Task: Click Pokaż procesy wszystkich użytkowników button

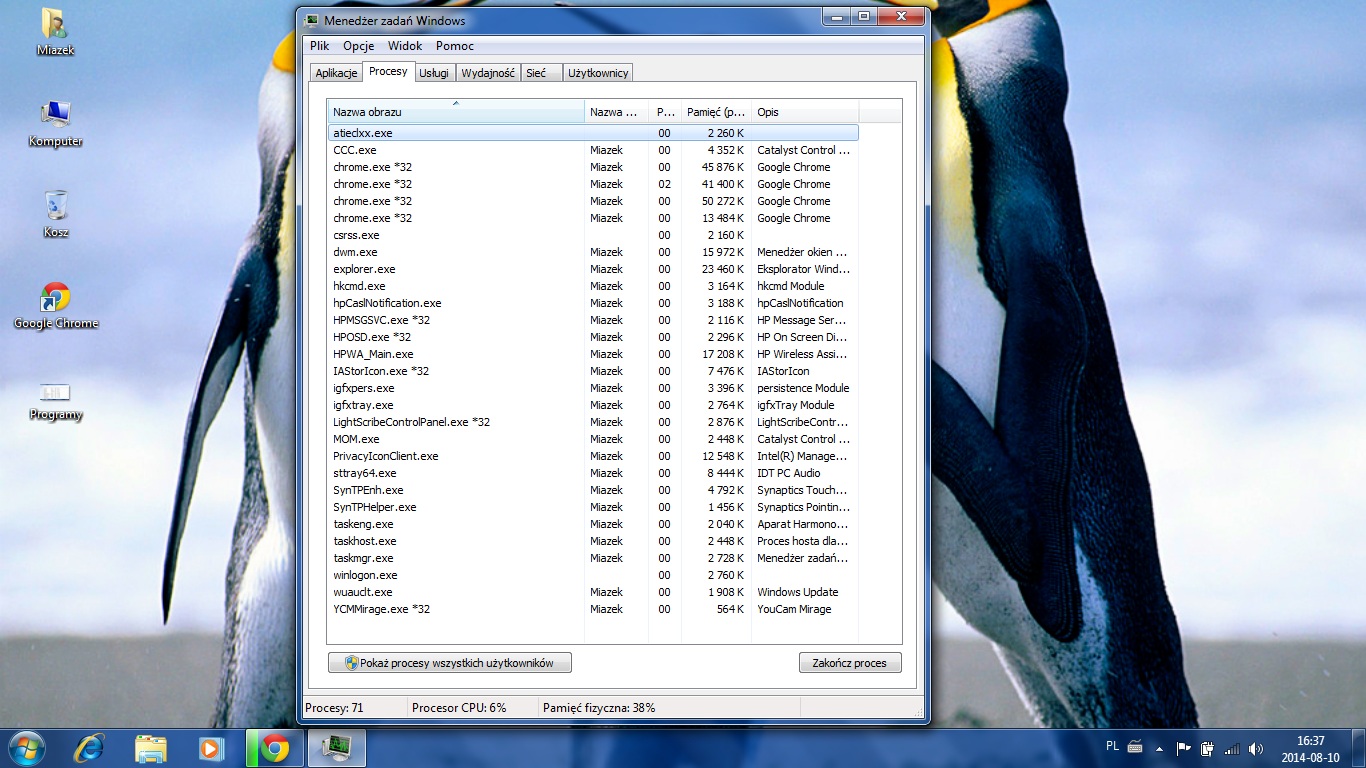Action: (x=450, y=663)
